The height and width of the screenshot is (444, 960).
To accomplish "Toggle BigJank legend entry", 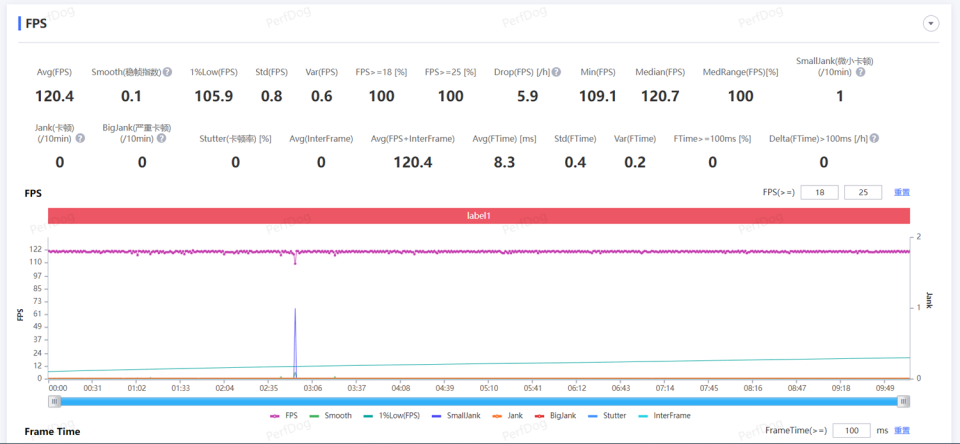I will pyautogui.click(x=554, y=415).
